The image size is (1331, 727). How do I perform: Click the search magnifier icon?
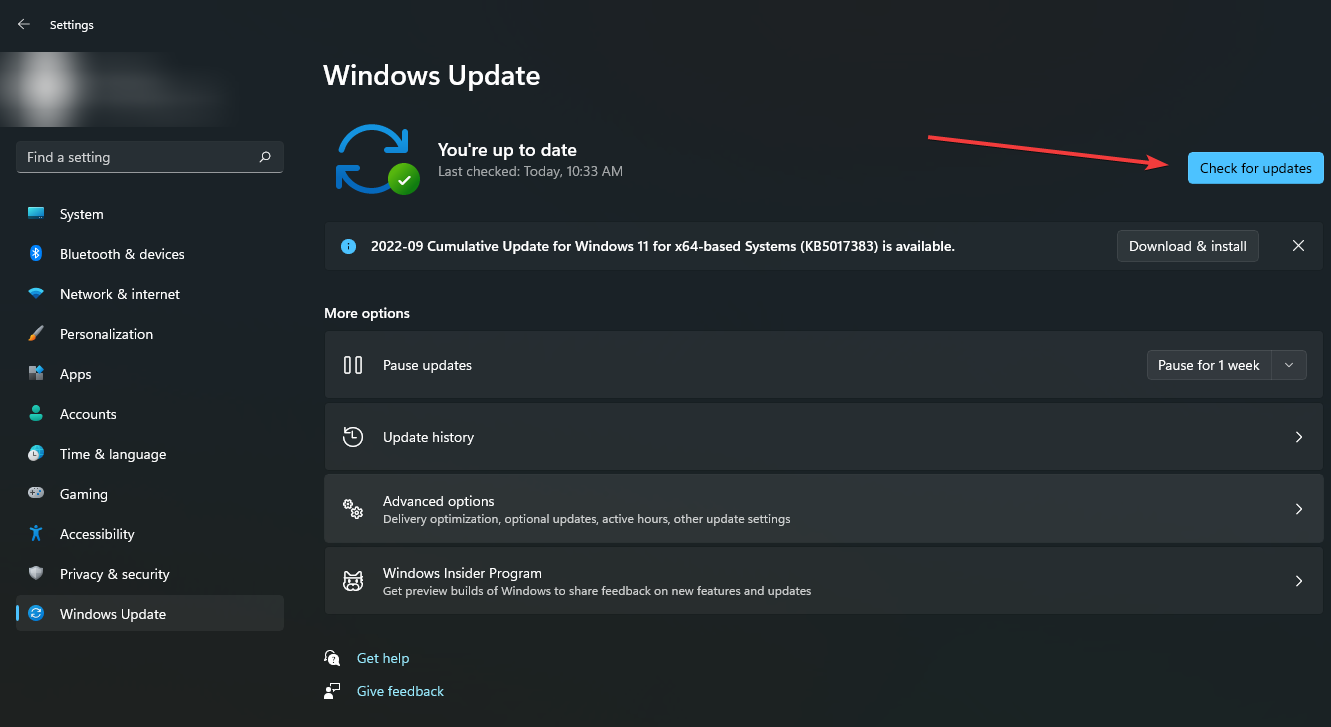pyautogui.click(x=265, y=157)
